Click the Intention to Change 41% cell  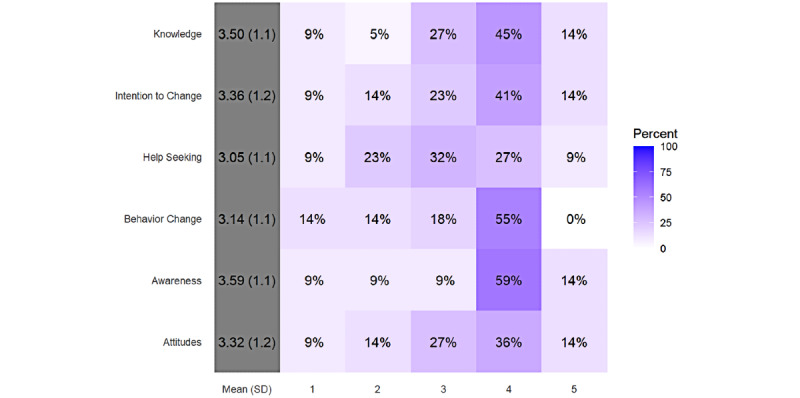(509, 96)
